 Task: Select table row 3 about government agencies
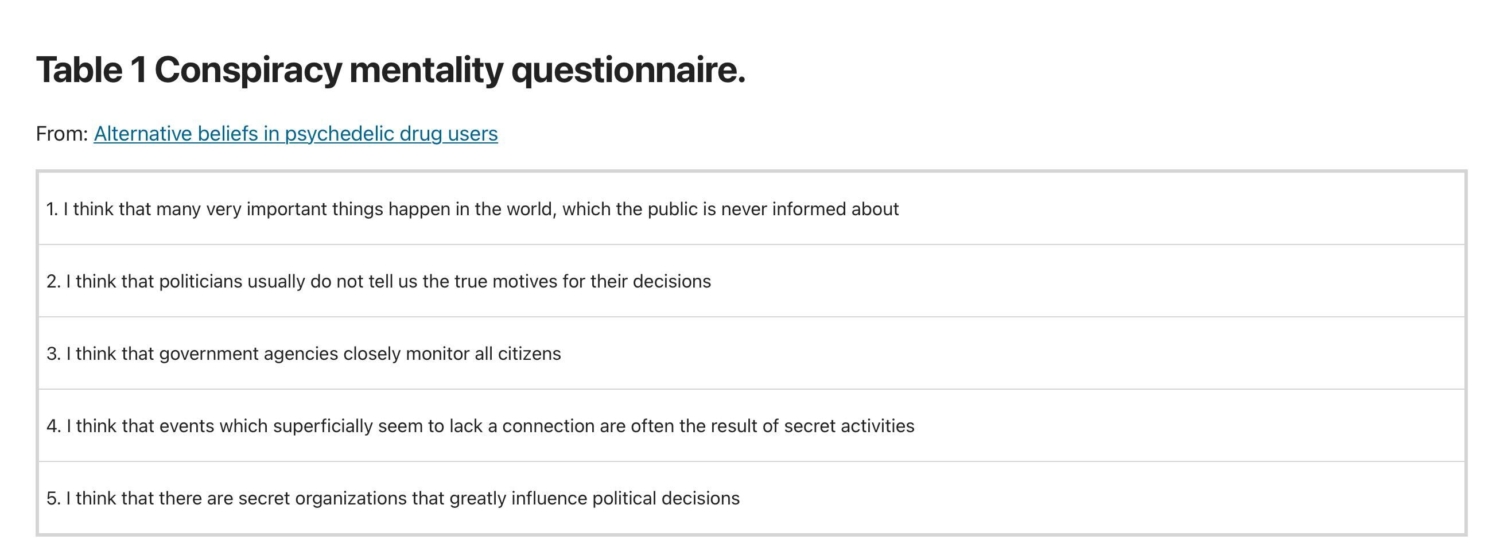[x=303, y=354]
